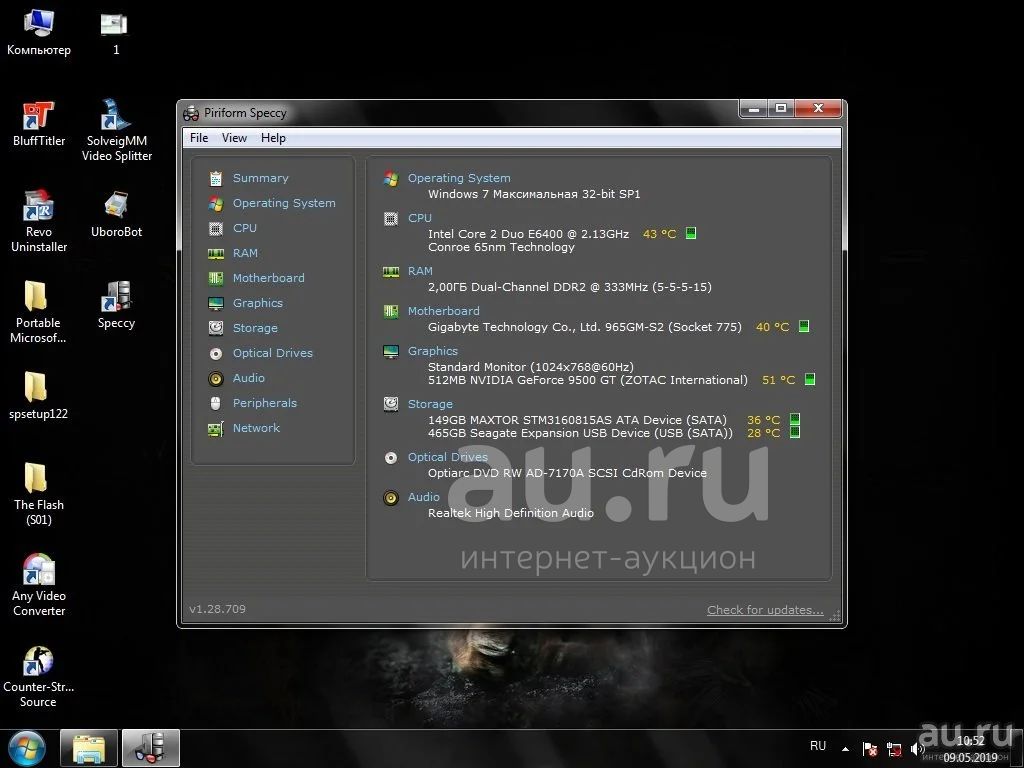Click the Action Center flag tray icon
This screenshot has width=1024, height=768.
tap(869, 749)
